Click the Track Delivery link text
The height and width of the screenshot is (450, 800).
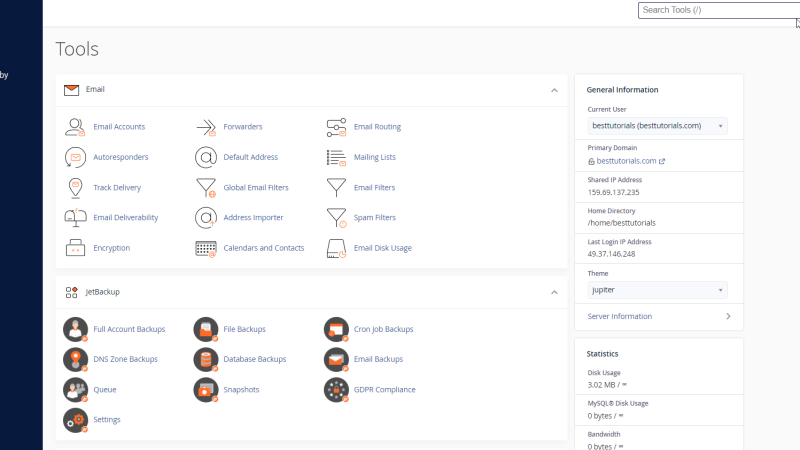click(117, 188)
